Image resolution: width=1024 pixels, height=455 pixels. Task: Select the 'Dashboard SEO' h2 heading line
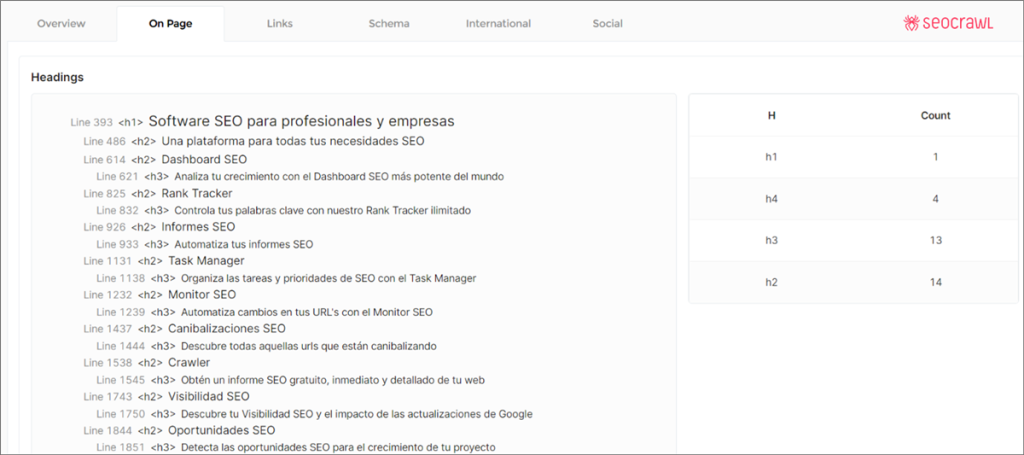(x=204, y=159)
